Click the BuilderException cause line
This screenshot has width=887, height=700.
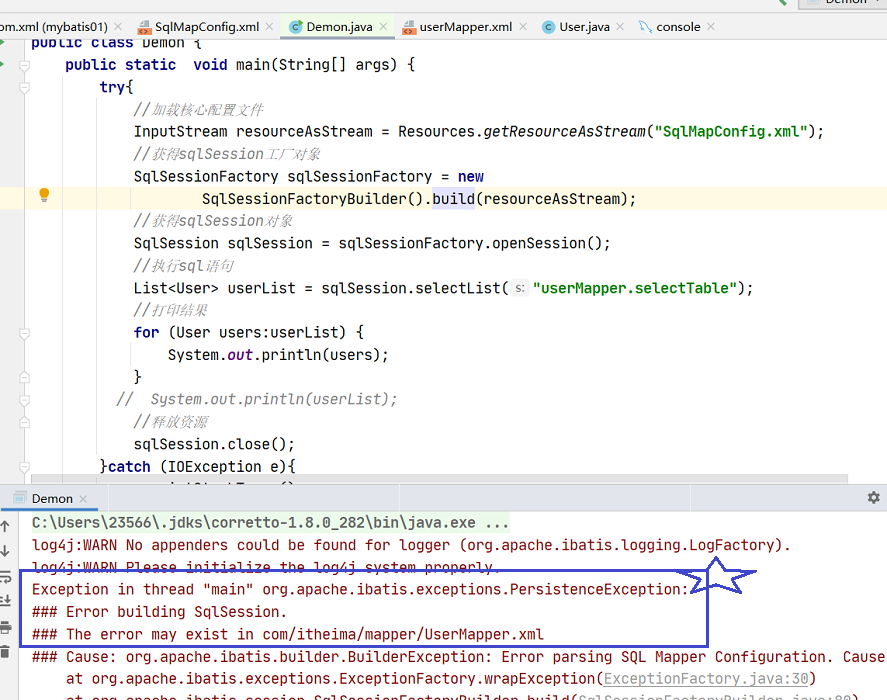[458, 656]
